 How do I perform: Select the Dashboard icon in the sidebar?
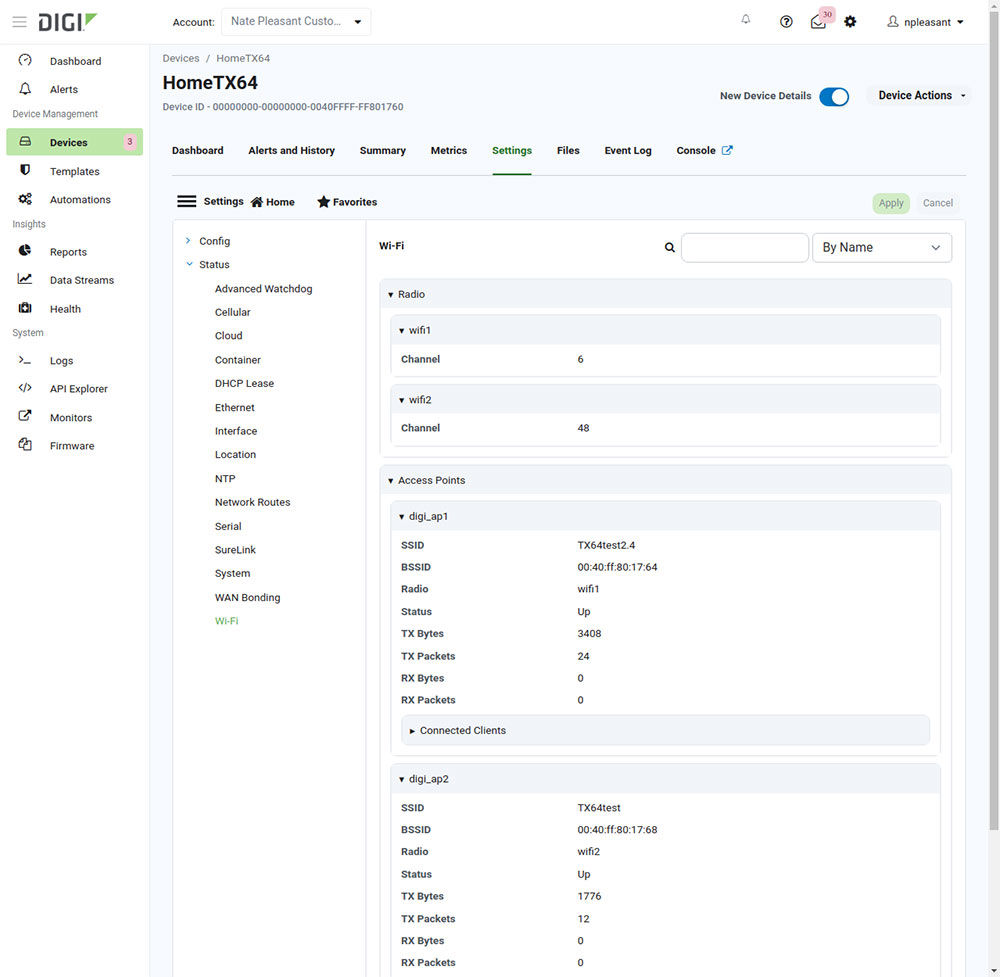[x=24, y=61]
